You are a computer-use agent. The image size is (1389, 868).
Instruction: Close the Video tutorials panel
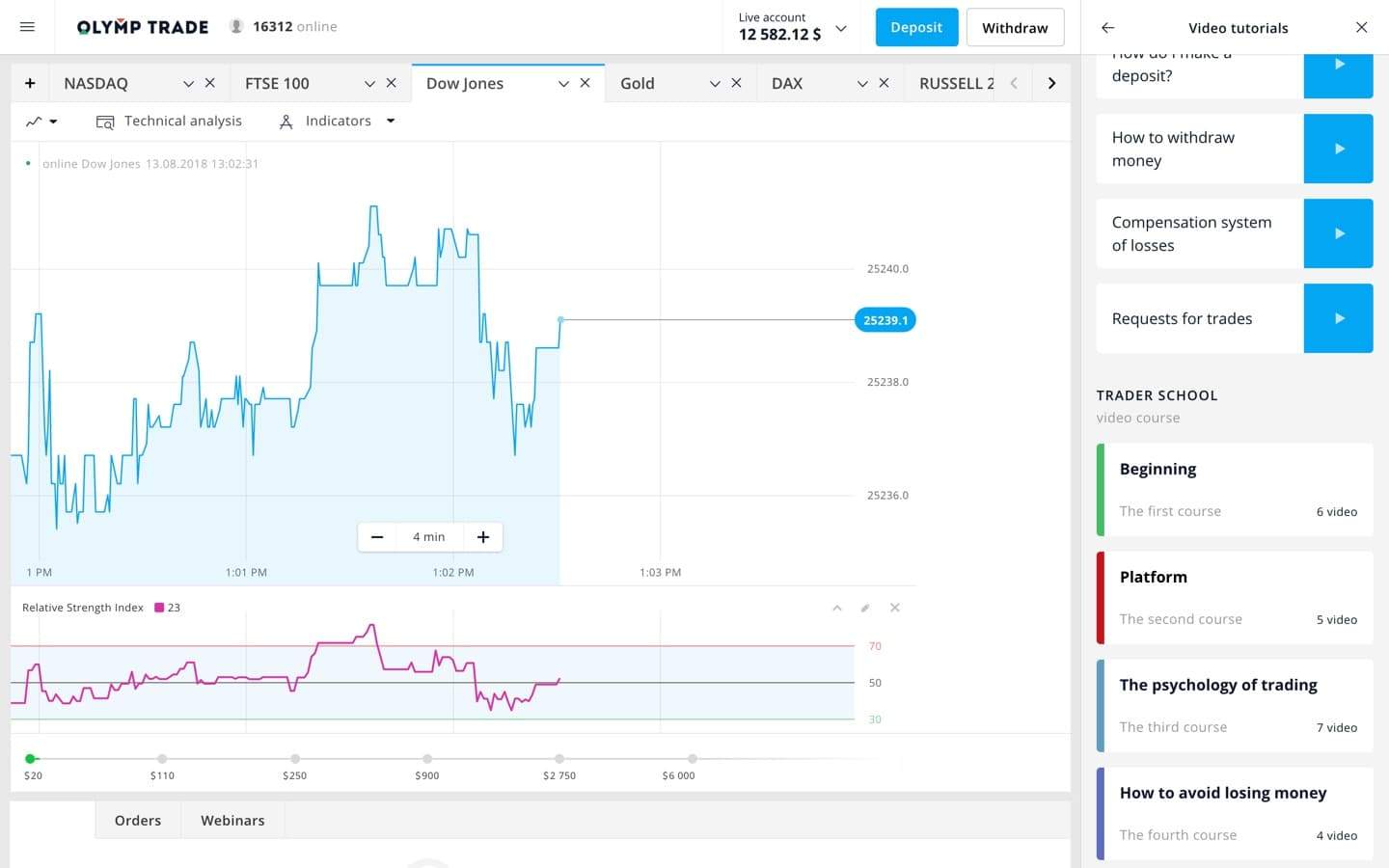click(x=1361, y=27)
